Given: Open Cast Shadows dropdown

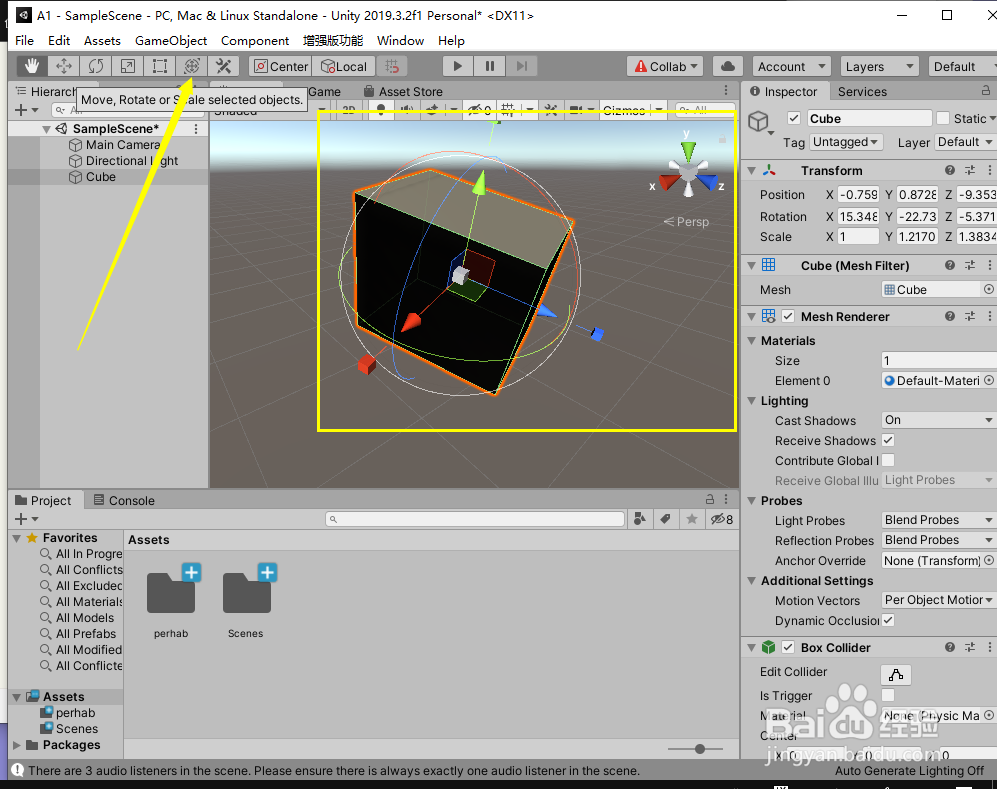Looking at the screenshot, I should tap(939, 420).
